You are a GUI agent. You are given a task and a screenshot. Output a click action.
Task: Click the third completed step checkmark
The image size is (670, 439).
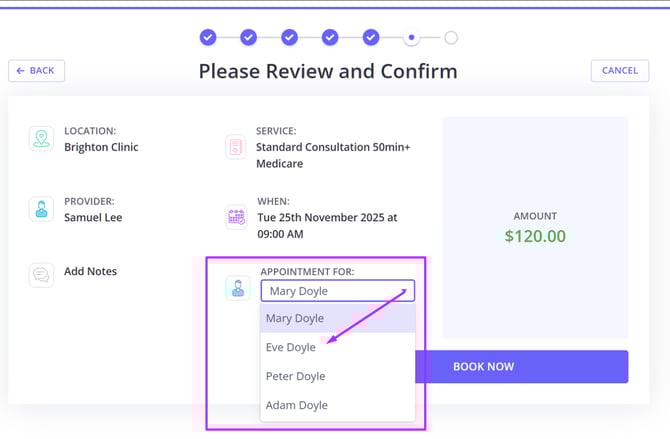[289, 38]
